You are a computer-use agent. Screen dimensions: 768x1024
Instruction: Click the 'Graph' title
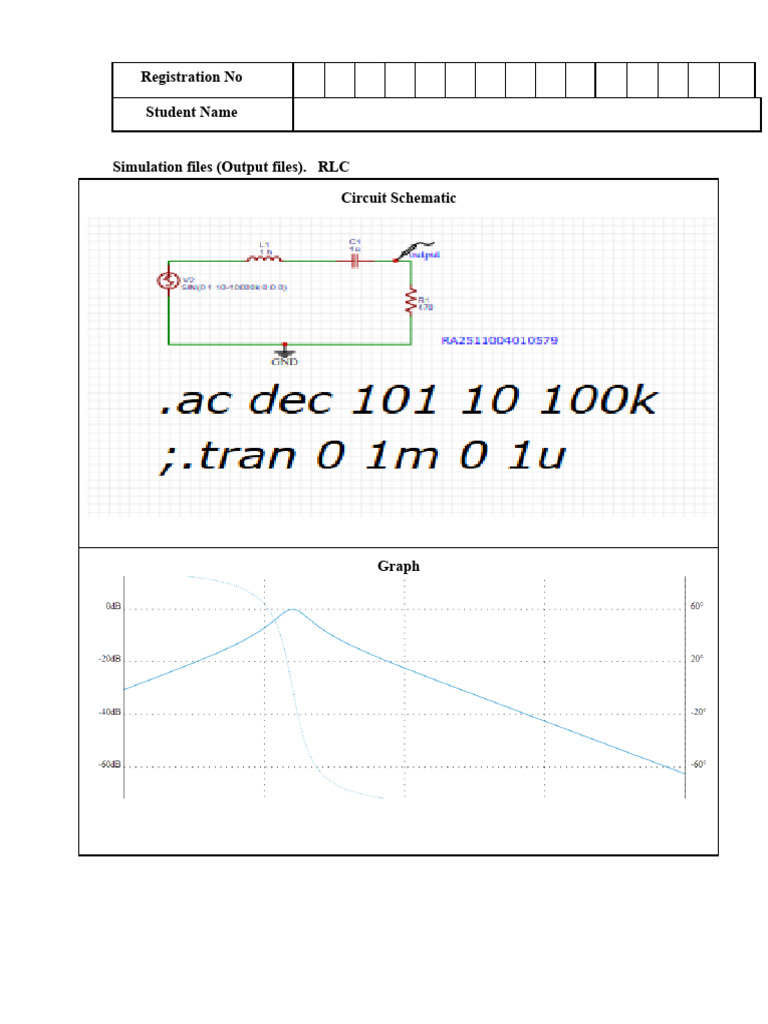click(398, 566)
